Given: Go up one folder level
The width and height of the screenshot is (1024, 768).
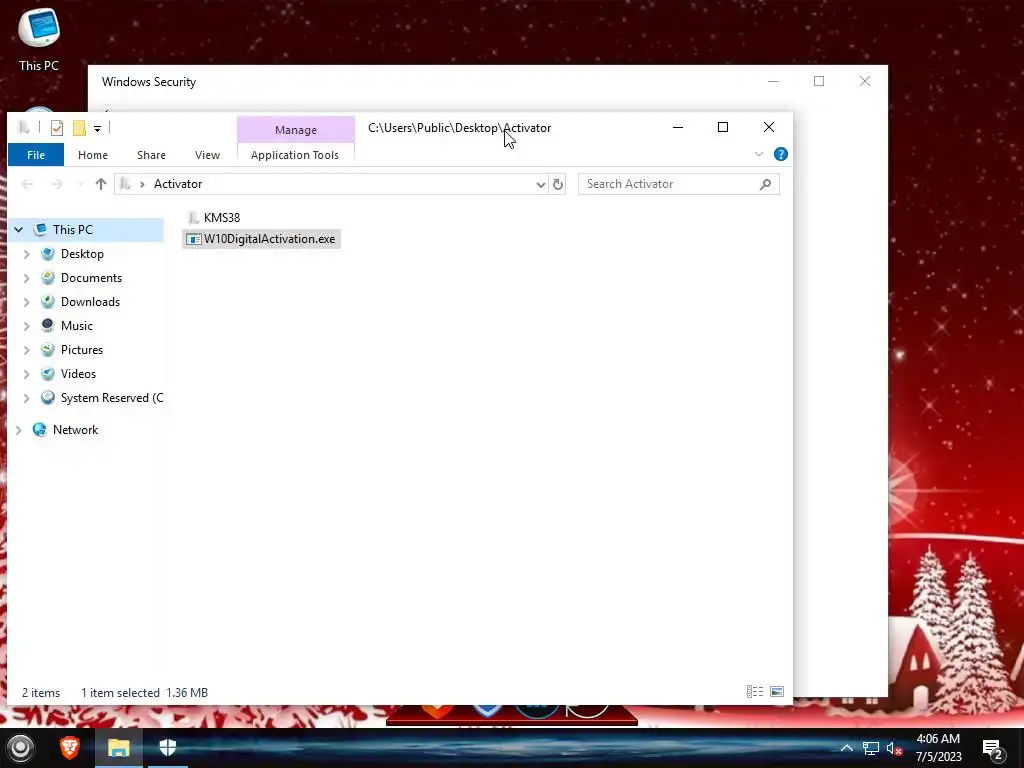Looking at the screenshot, I should point(101,184).
